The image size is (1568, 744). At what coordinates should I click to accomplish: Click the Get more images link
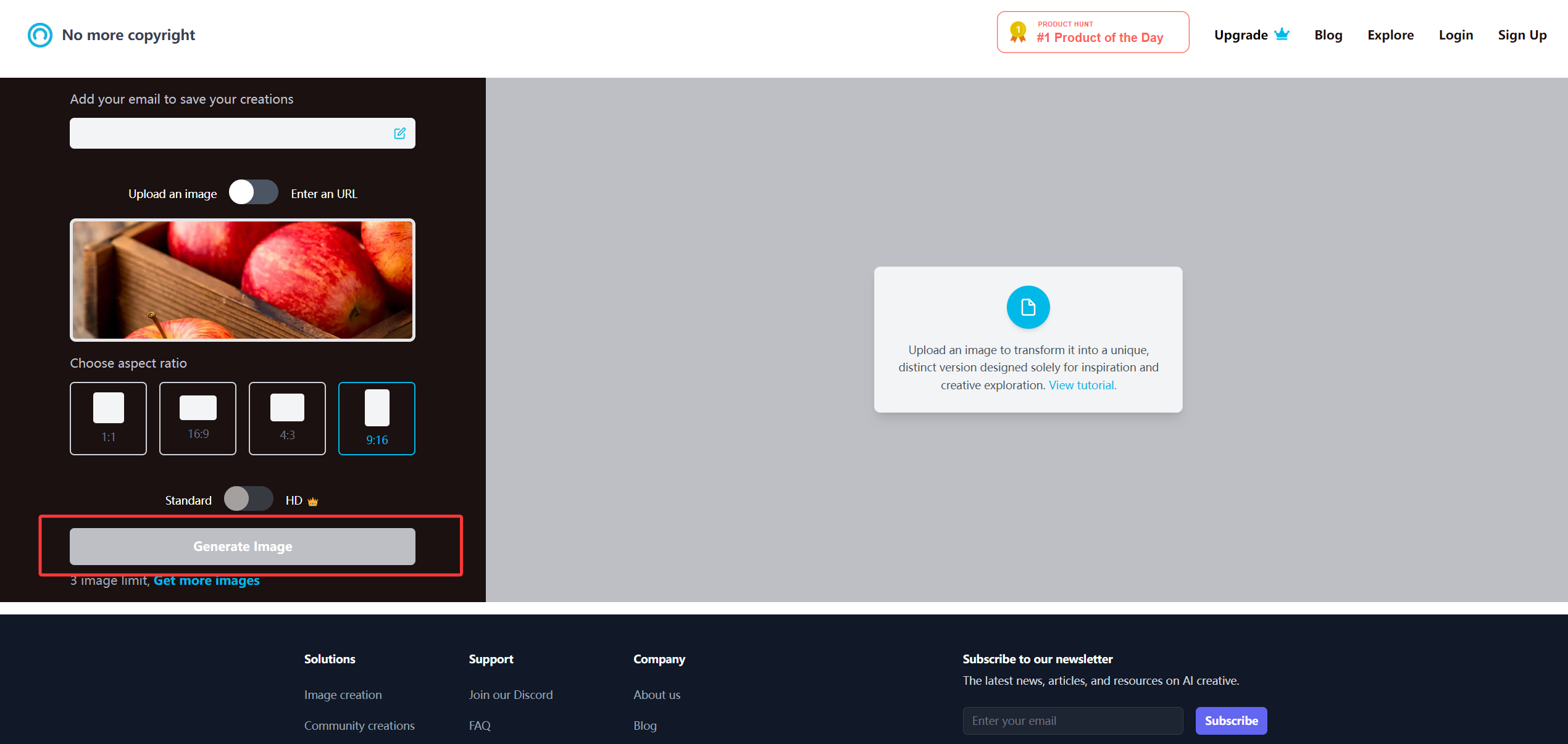(206, 581)
